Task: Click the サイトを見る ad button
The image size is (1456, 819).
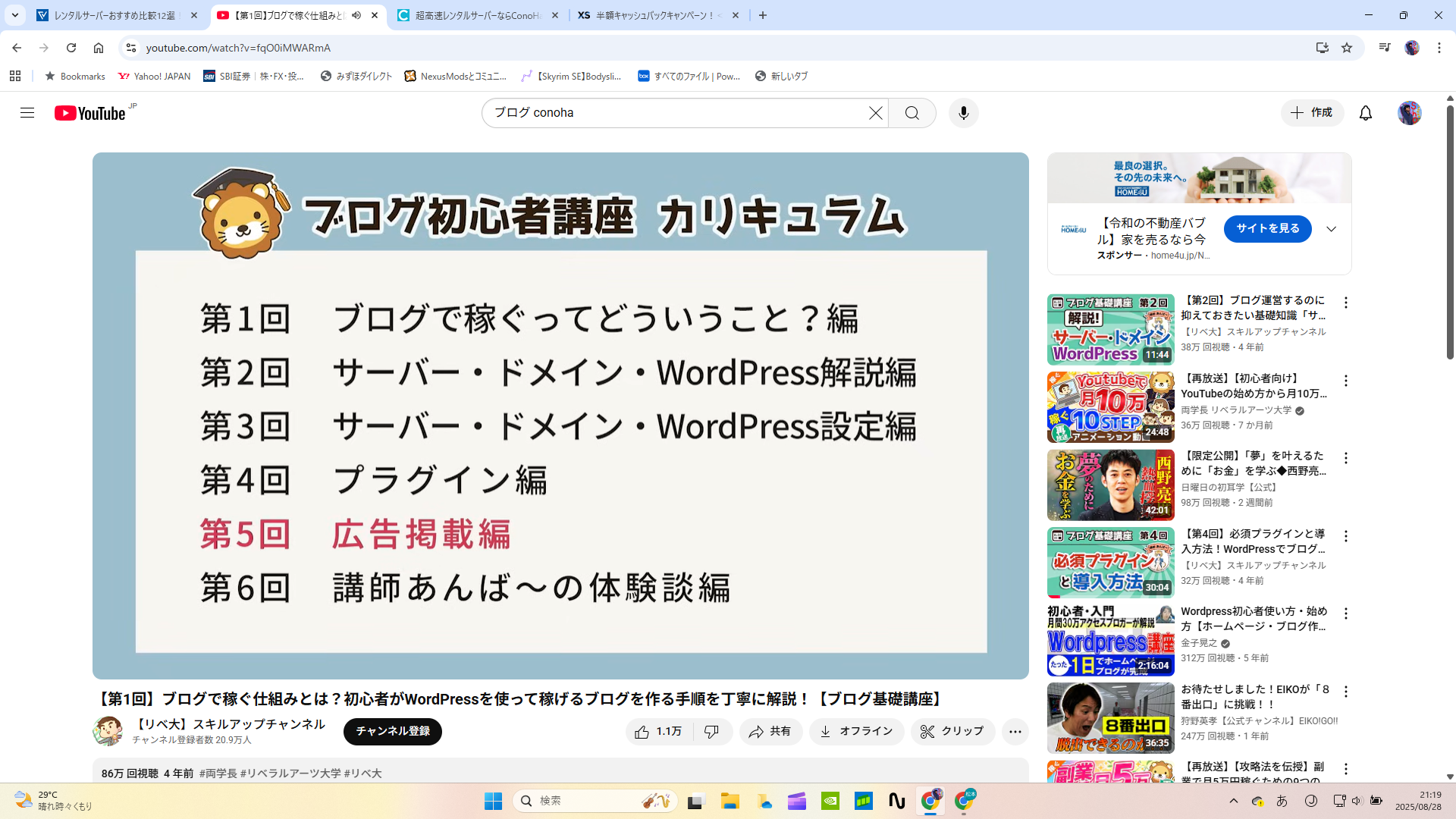Action: pos(1267,228)
